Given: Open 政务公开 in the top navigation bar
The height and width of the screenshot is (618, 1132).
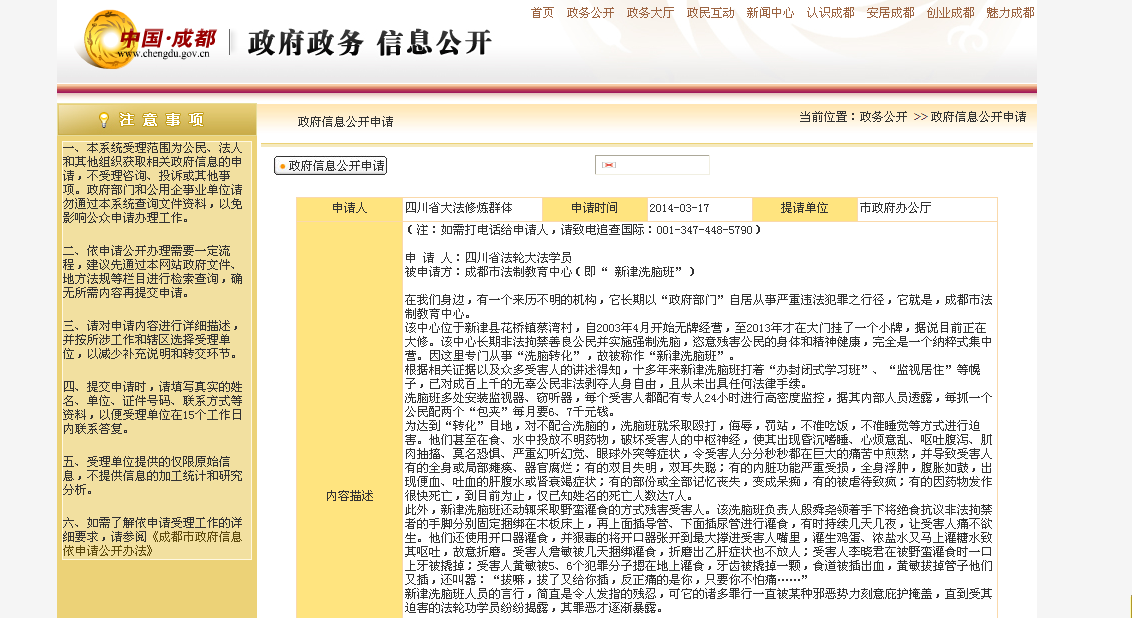Looking at the screenshot, I should [x=590, y=13].
